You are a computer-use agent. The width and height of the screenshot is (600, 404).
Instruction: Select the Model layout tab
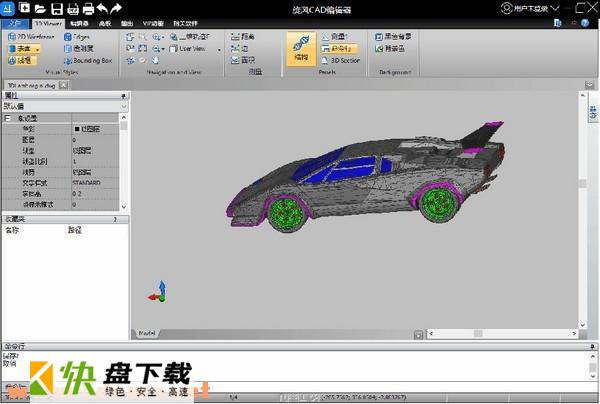click(147, 333)
